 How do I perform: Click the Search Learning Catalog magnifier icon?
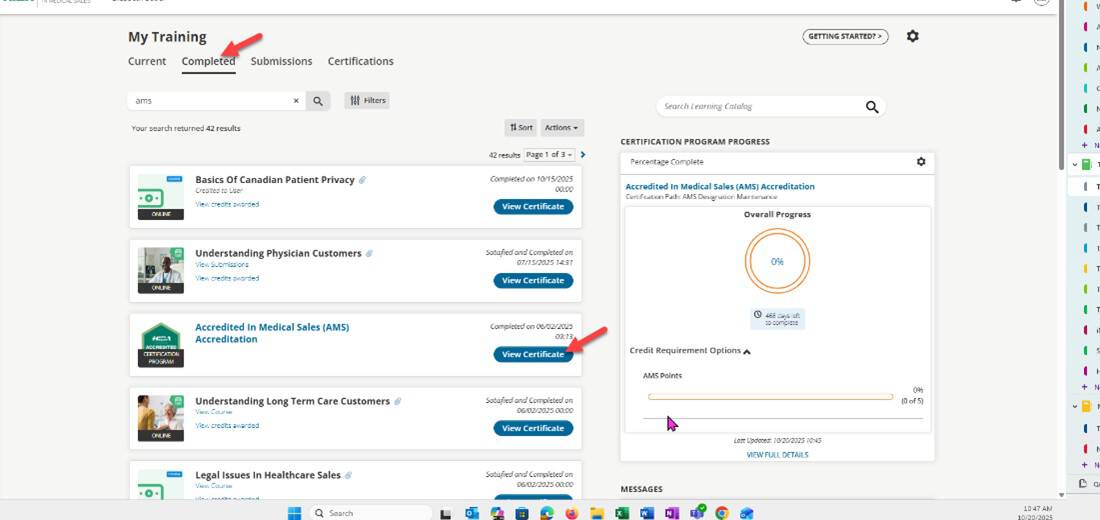[872, 107]
